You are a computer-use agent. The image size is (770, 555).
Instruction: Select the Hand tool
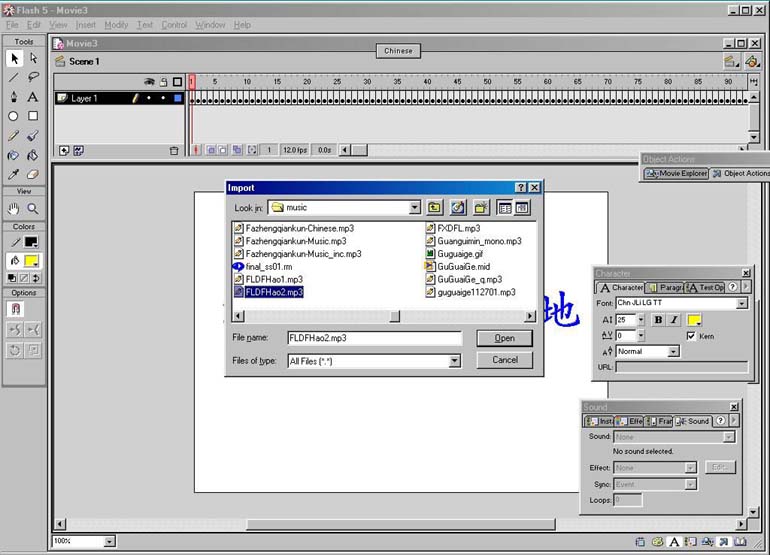click(x=14, y=209)
